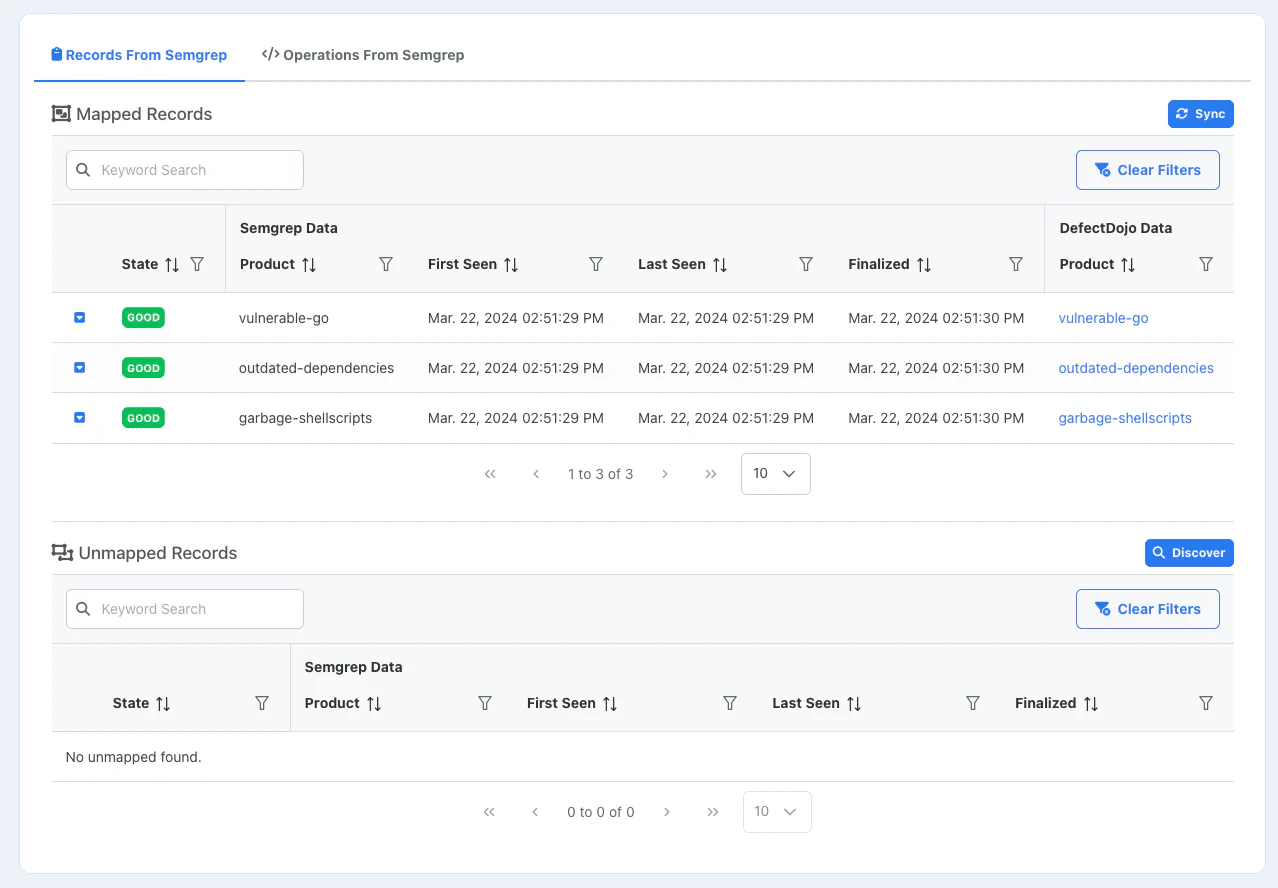The image size is (1278, 888).
Task: Switch to Operations From Semgrep tab
Action: pyautogui.click(x=363, y=55)
